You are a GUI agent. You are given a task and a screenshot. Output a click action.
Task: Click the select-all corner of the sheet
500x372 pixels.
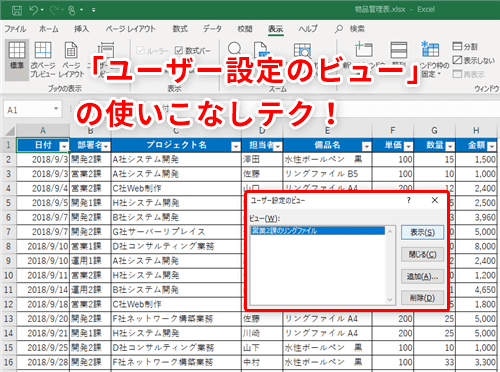[10, 130]
